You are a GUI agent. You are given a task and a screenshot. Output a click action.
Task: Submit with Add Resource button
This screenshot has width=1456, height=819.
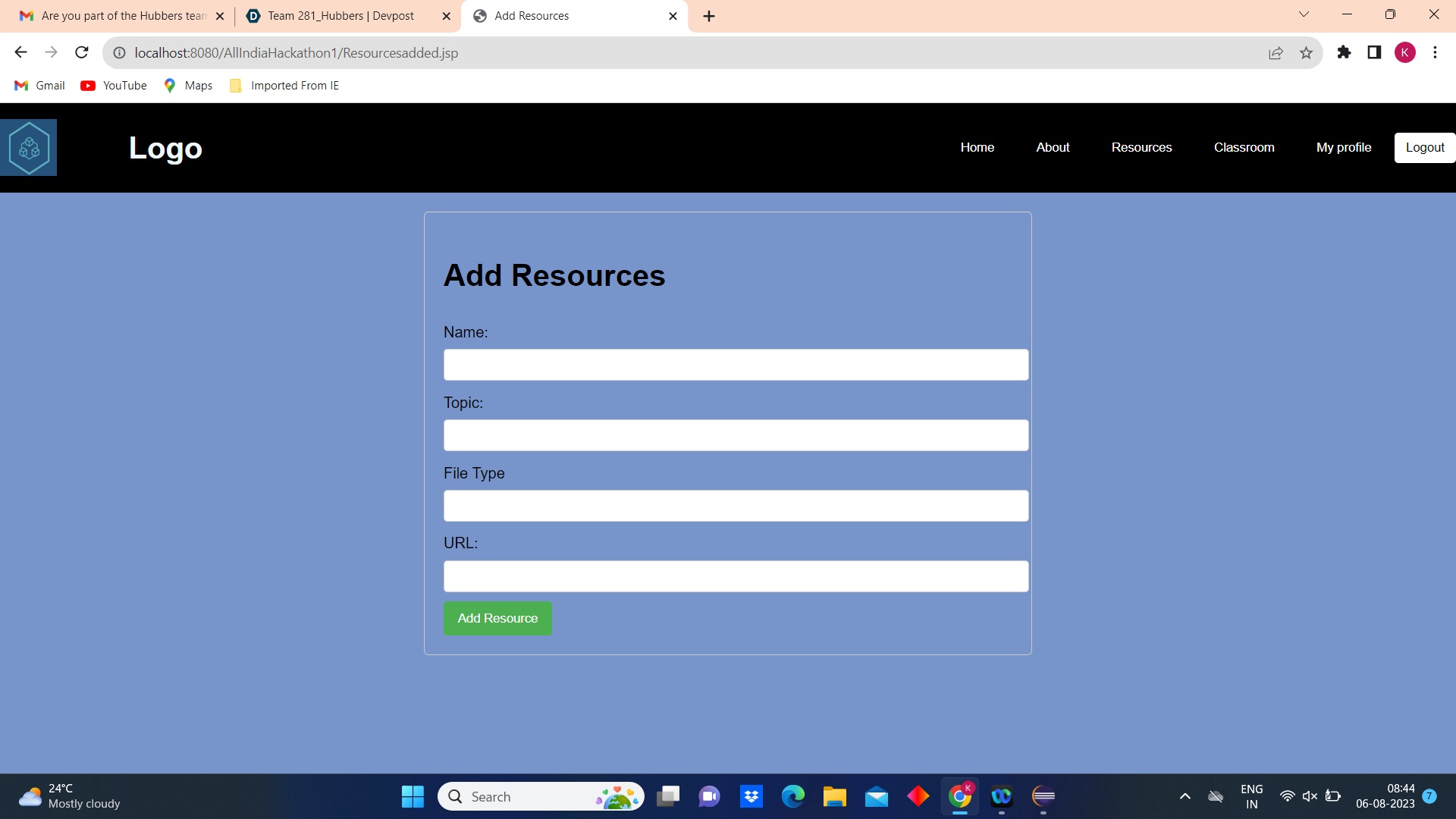[x=497, y=619]
